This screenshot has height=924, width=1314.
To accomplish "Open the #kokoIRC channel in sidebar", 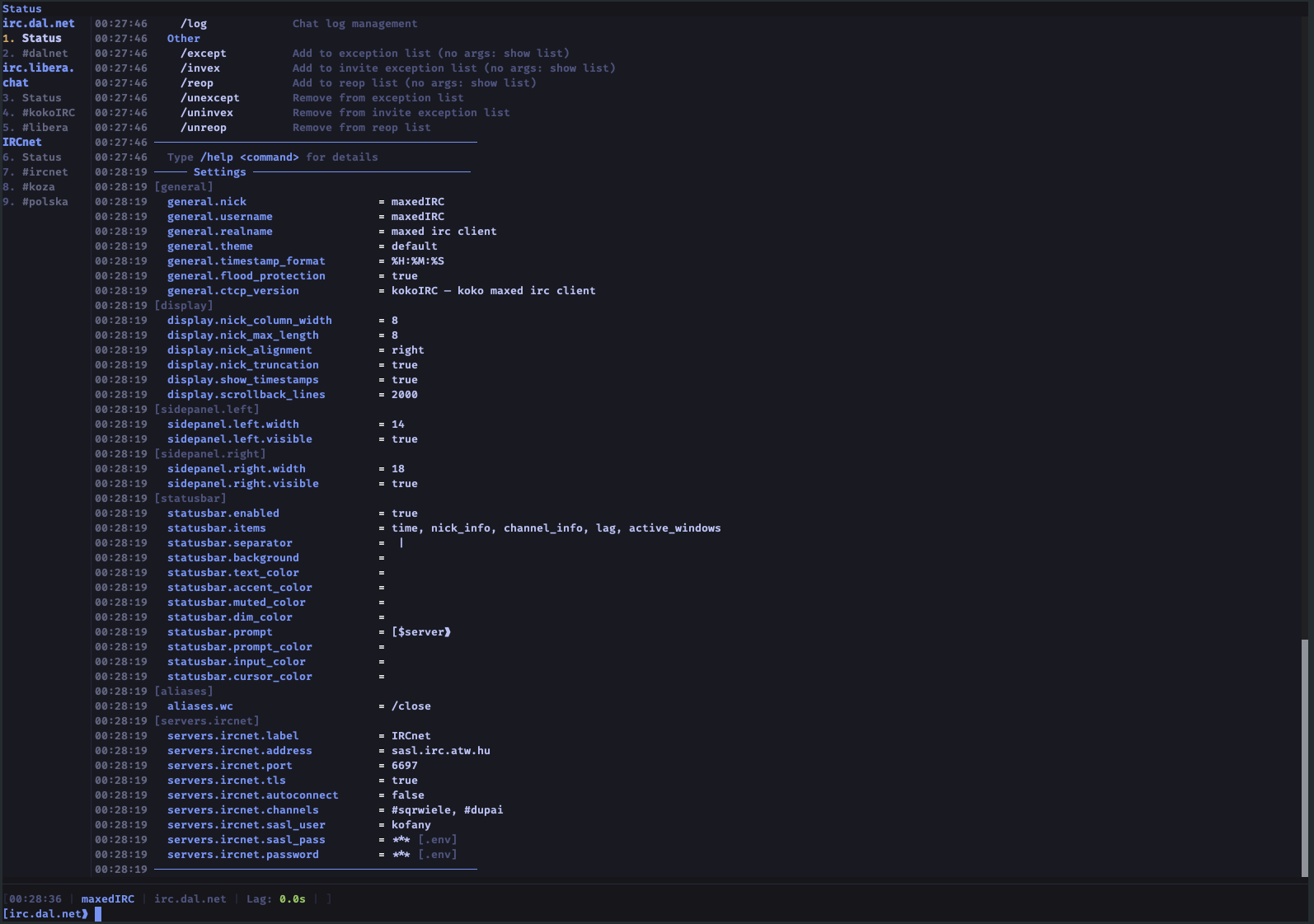I will [48, 113].
